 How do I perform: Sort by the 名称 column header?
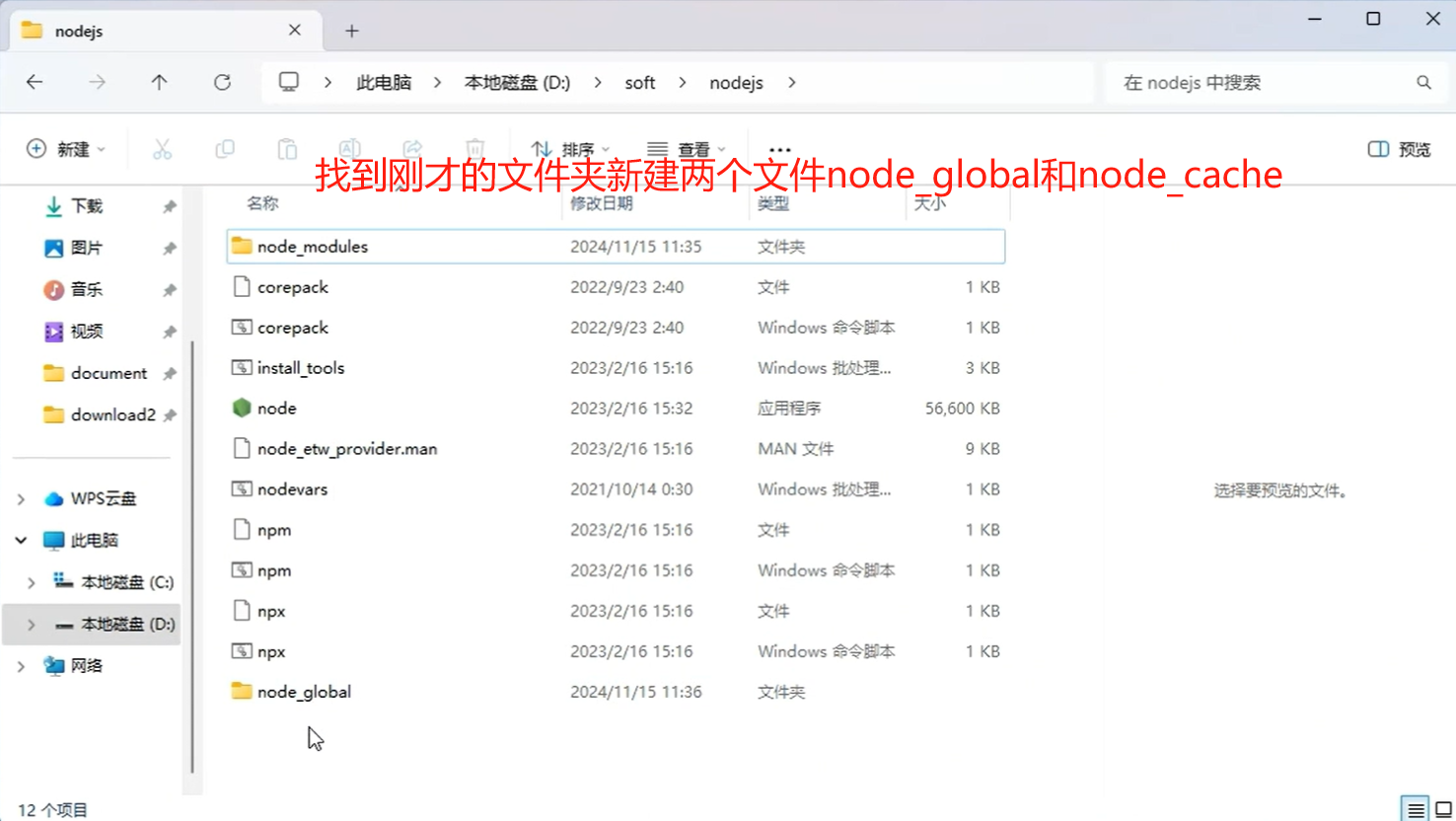[262, 203]
